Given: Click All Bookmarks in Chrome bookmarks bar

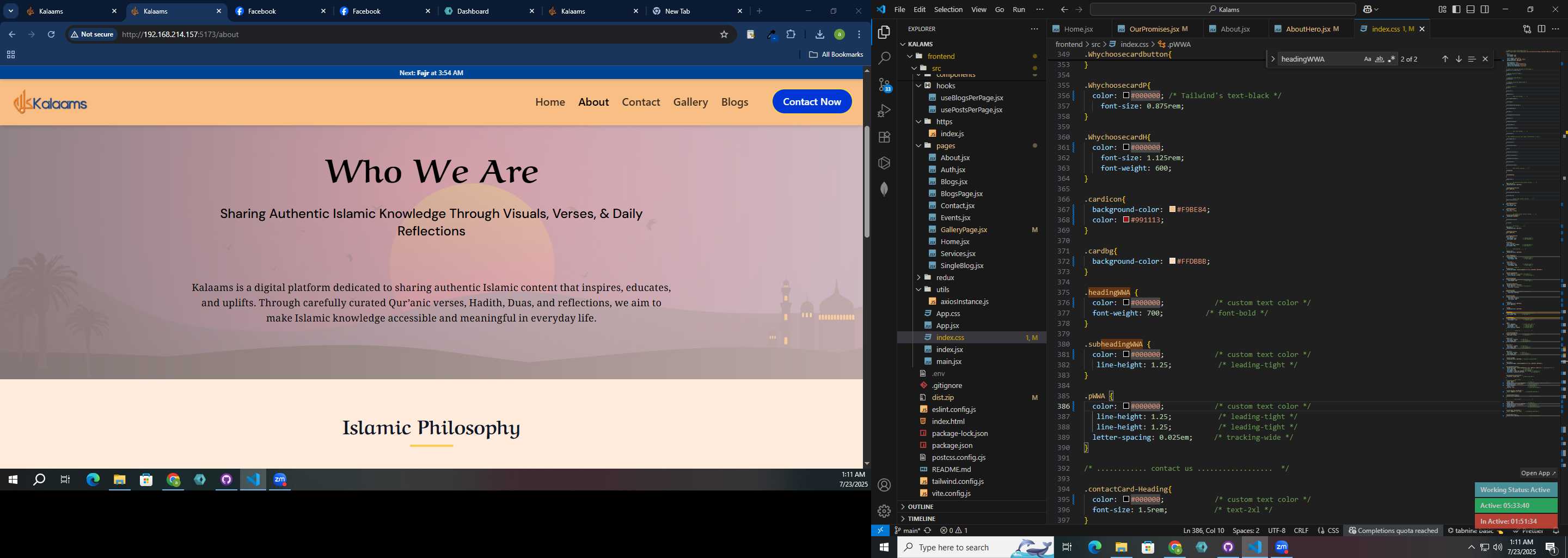Looking at the screenshot, I should [836, 54].
